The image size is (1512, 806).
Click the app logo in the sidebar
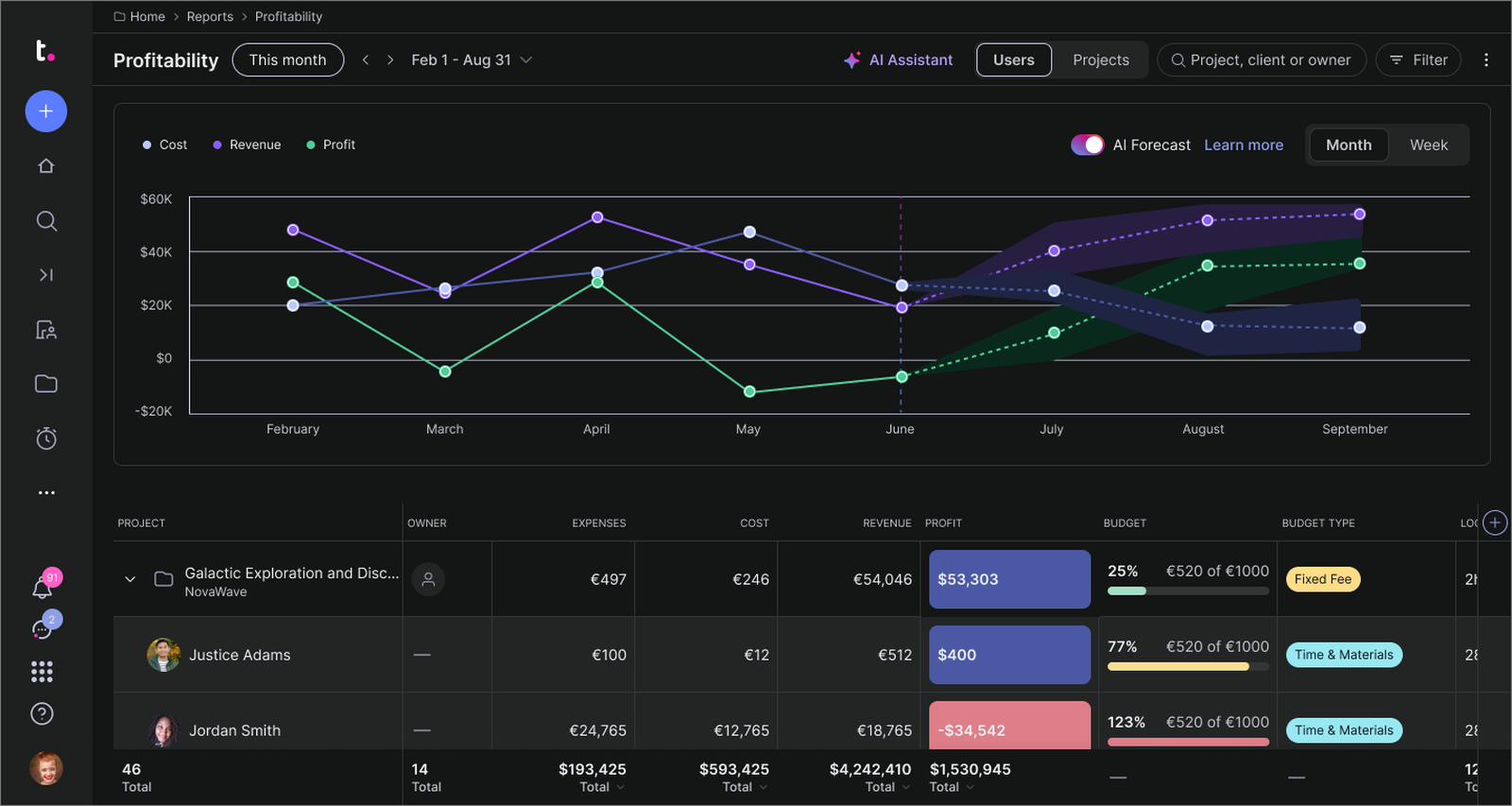point(44,50)
